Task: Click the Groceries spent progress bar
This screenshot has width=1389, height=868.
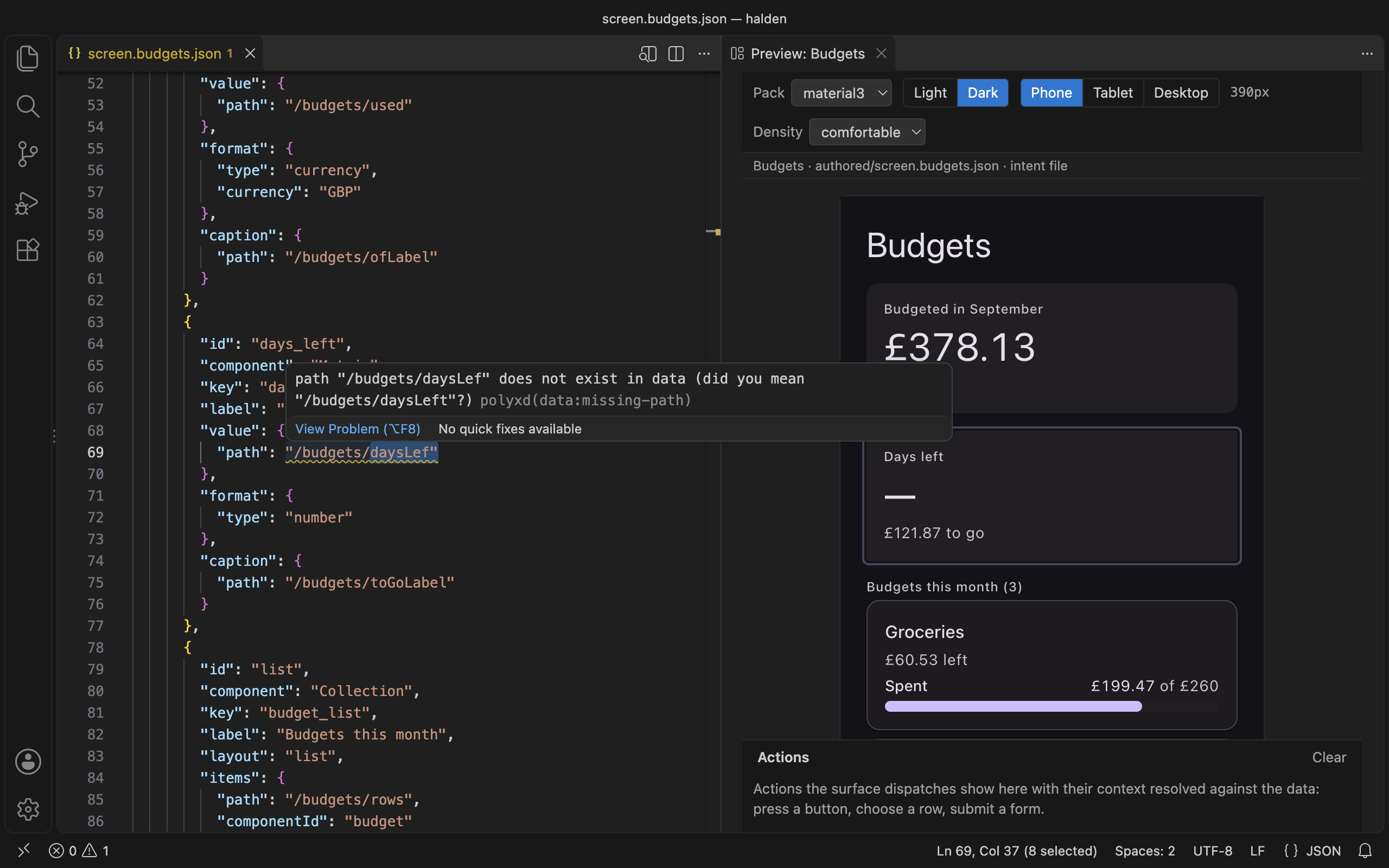Action: [x=1052, y=706]
